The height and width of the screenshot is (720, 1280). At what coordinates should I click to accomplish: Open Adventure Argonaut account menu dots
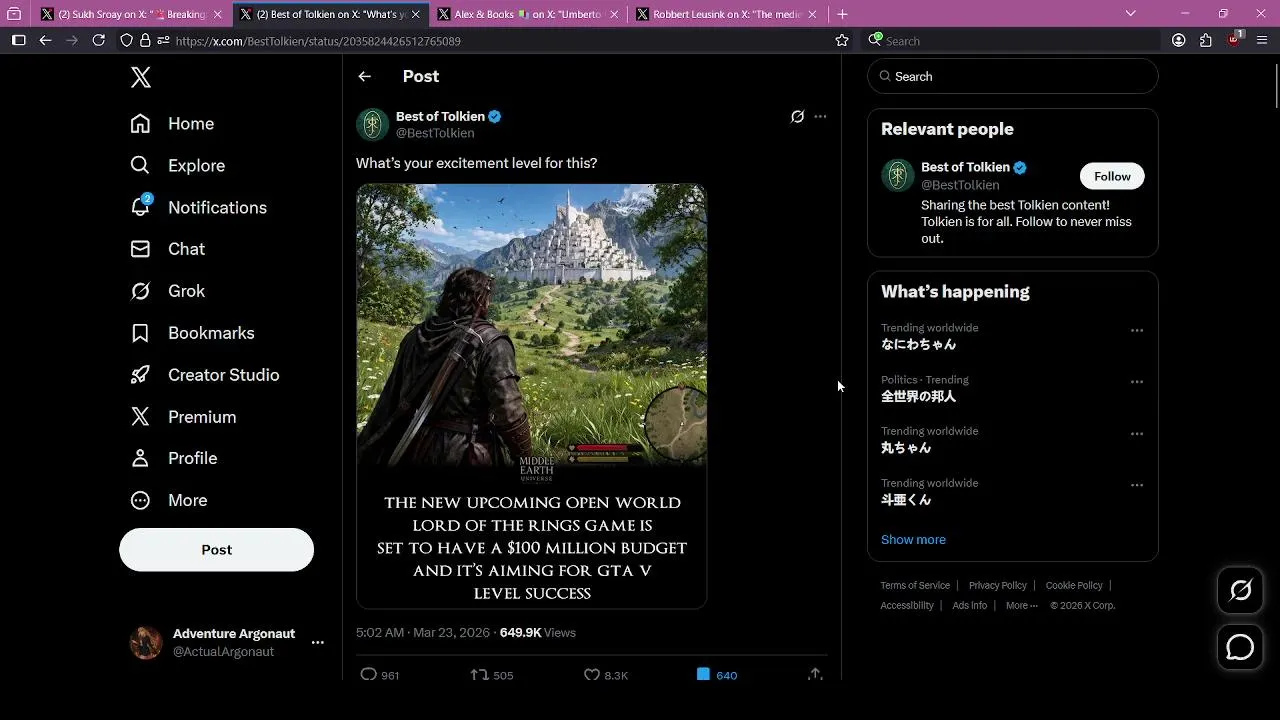(x=317, y=642)
